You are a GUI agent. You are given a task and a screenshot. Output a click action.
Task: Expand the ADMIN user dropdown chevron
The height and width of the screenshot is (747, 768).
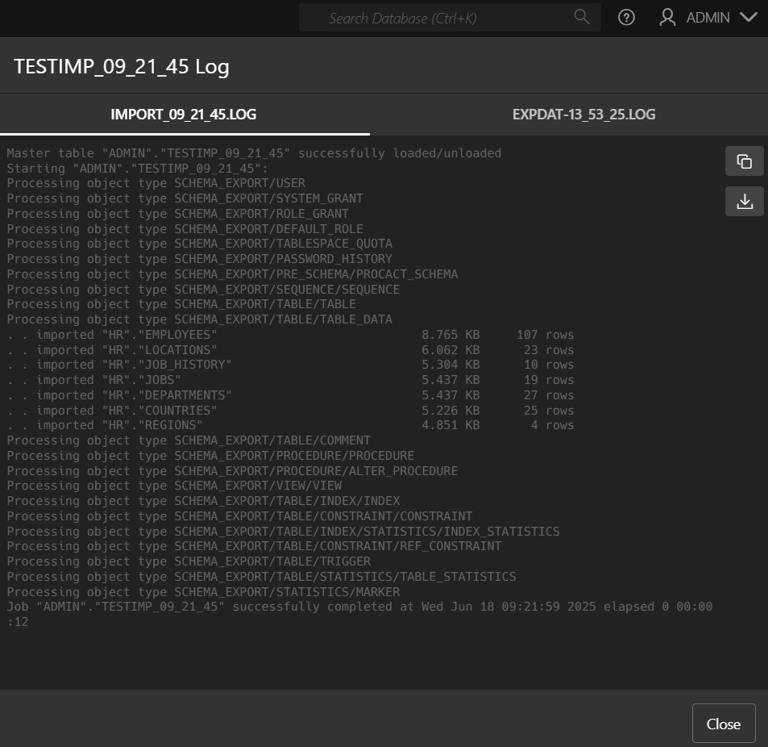tap(748, 18)
